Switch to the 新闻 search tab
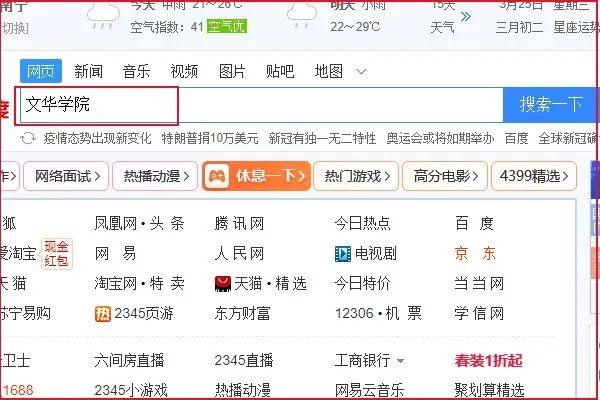 click(x=88, y=71)
